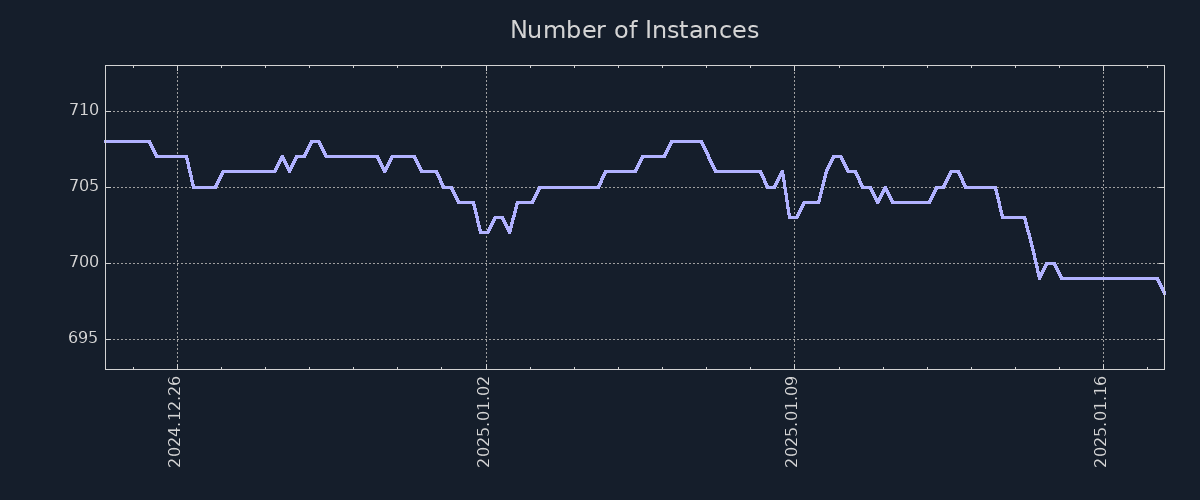The image size is (1200, 500).
Task: Click the 710 gridline at the 2025.01.02 intersection
Action: coord(486,111)
